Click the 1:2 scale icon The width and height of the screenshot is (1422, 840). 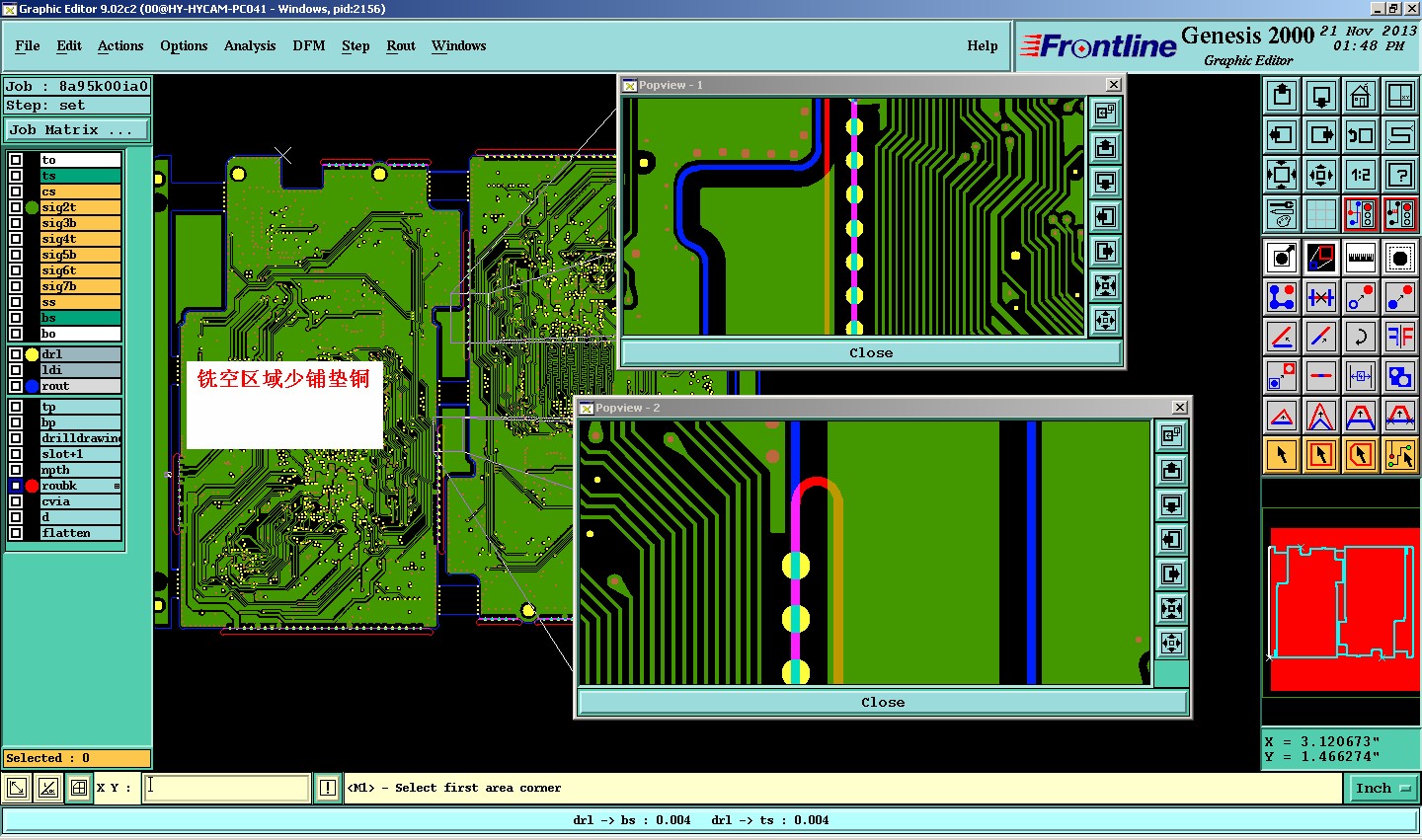coord(1361,175)
